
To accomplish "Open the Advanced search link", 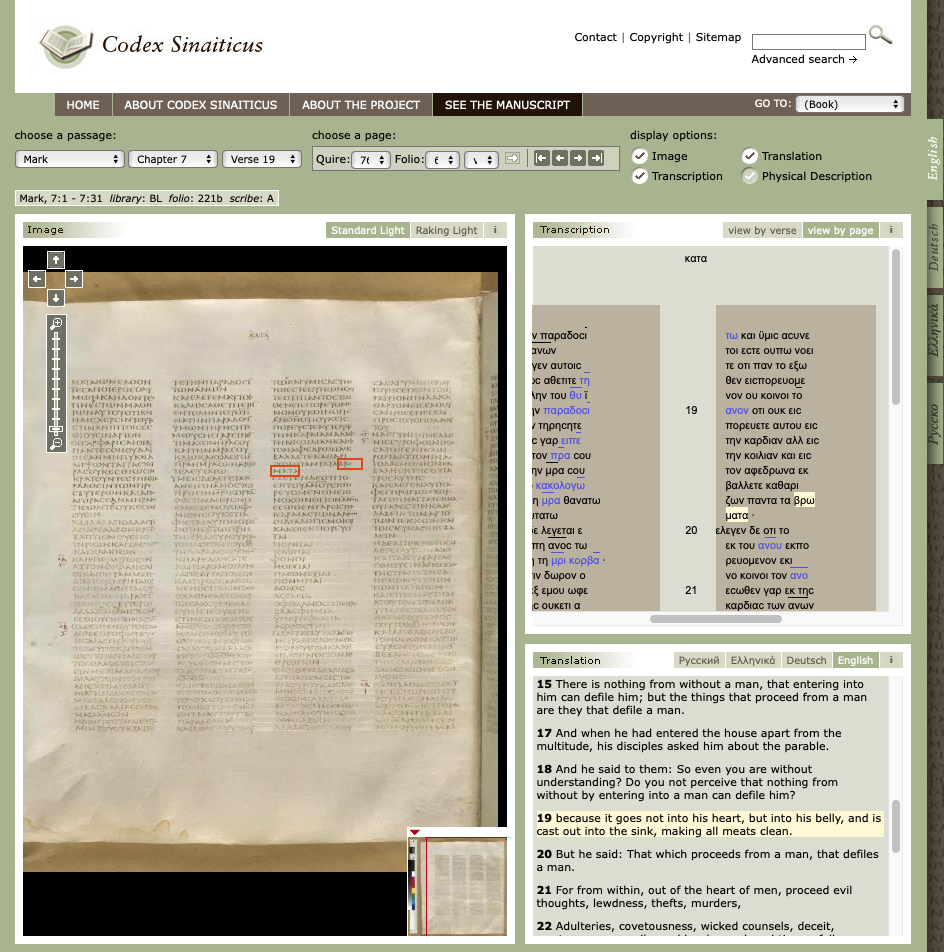I will coord(804,59).
